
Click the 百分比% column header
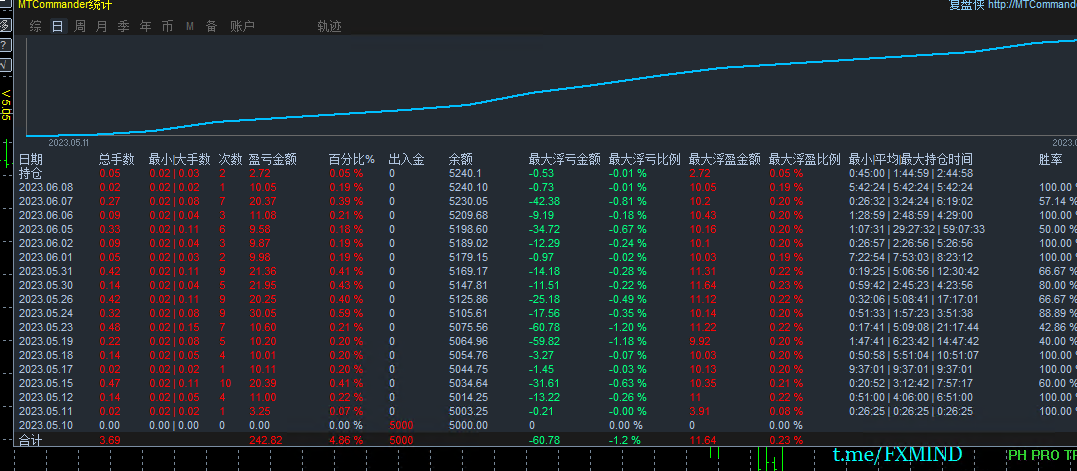click(352, 159)
